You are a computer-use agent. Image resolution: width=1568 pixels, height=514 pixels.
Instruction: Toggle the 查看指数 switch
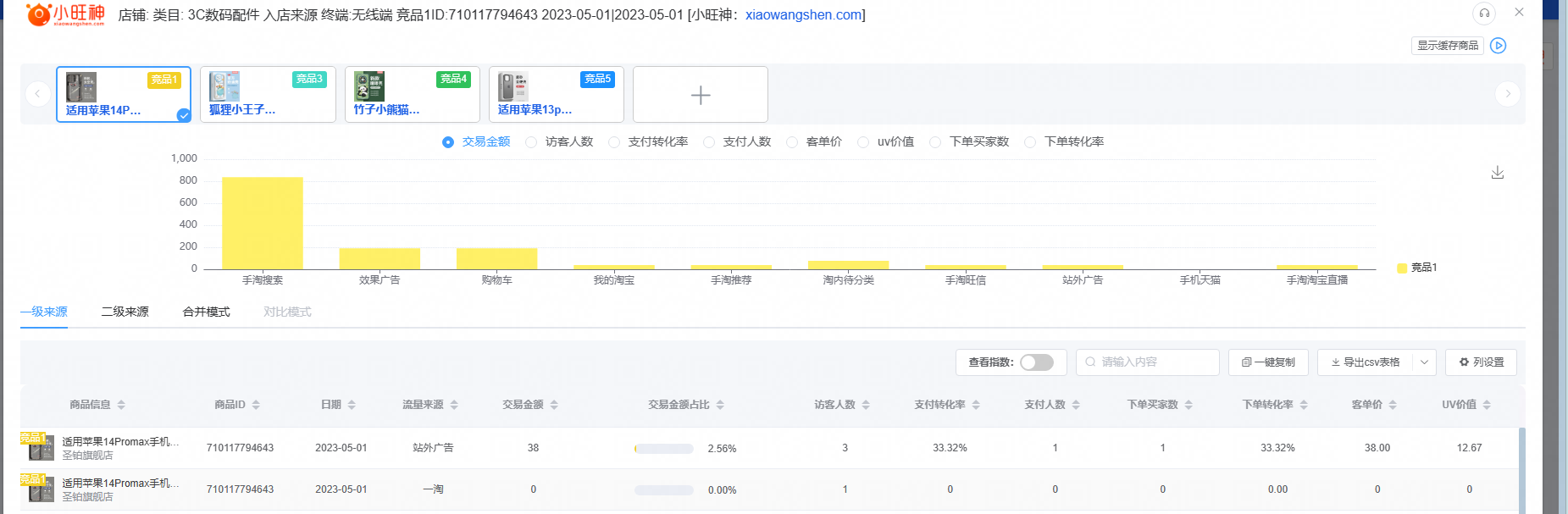[1036, 362]
